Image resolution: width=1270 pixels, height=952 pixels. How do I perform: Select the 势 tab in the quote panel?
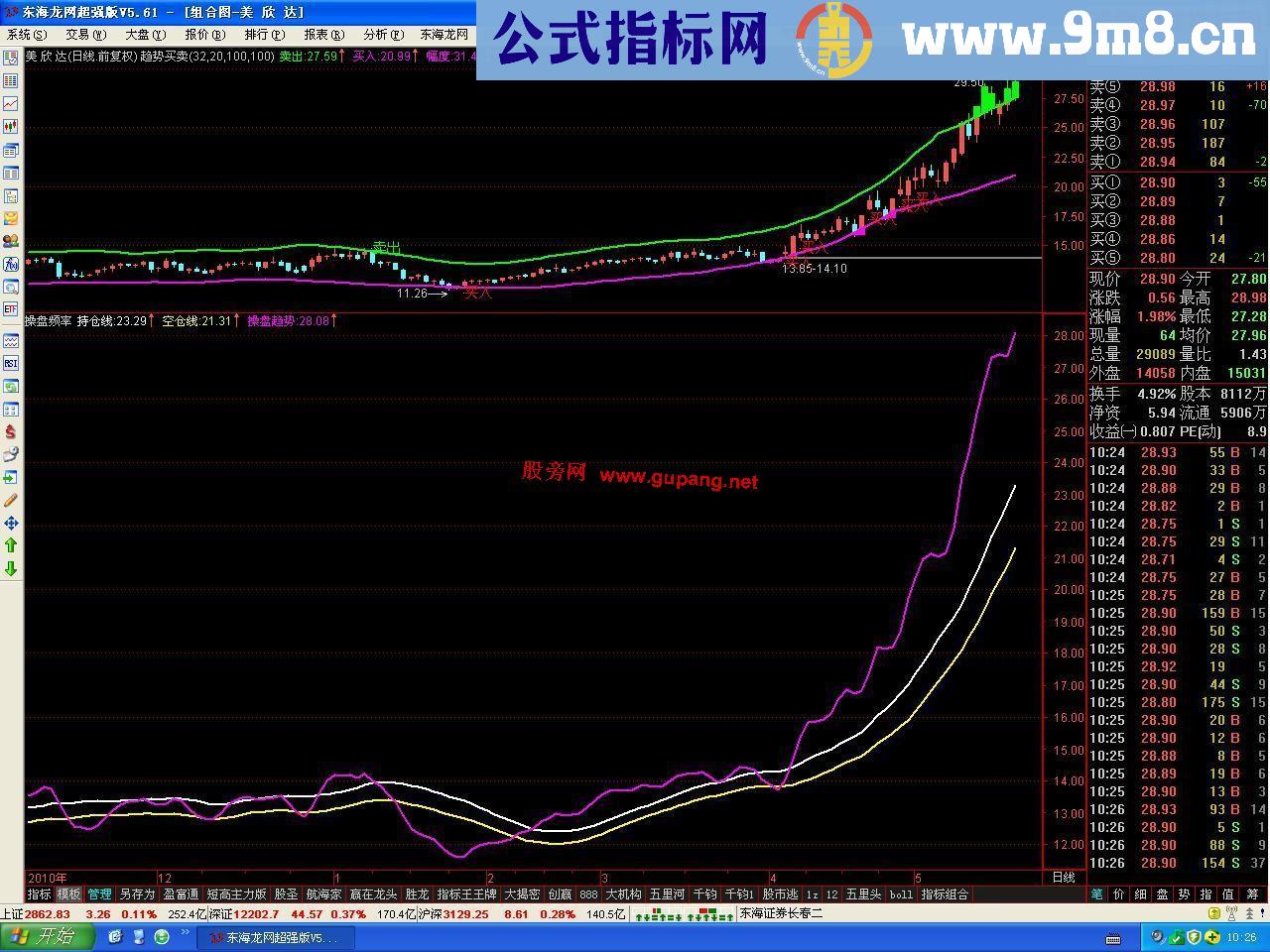tap(1185, 894)
